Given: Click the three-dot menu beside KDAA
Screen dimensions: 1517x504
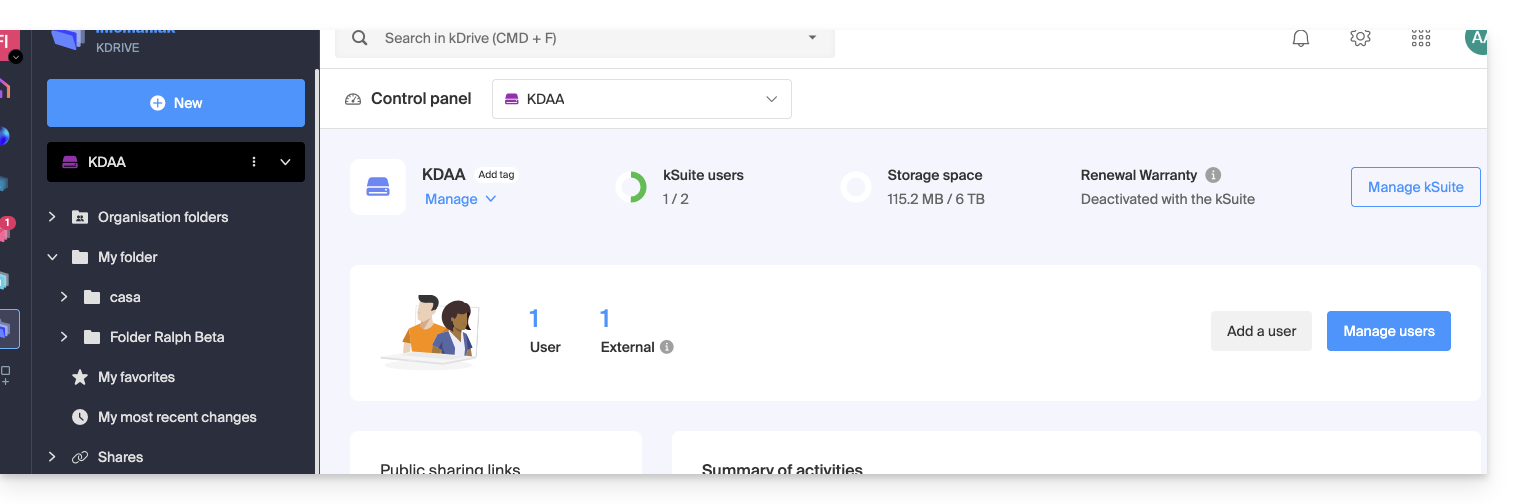Looking at the screenshot, I should click(254, 162).
